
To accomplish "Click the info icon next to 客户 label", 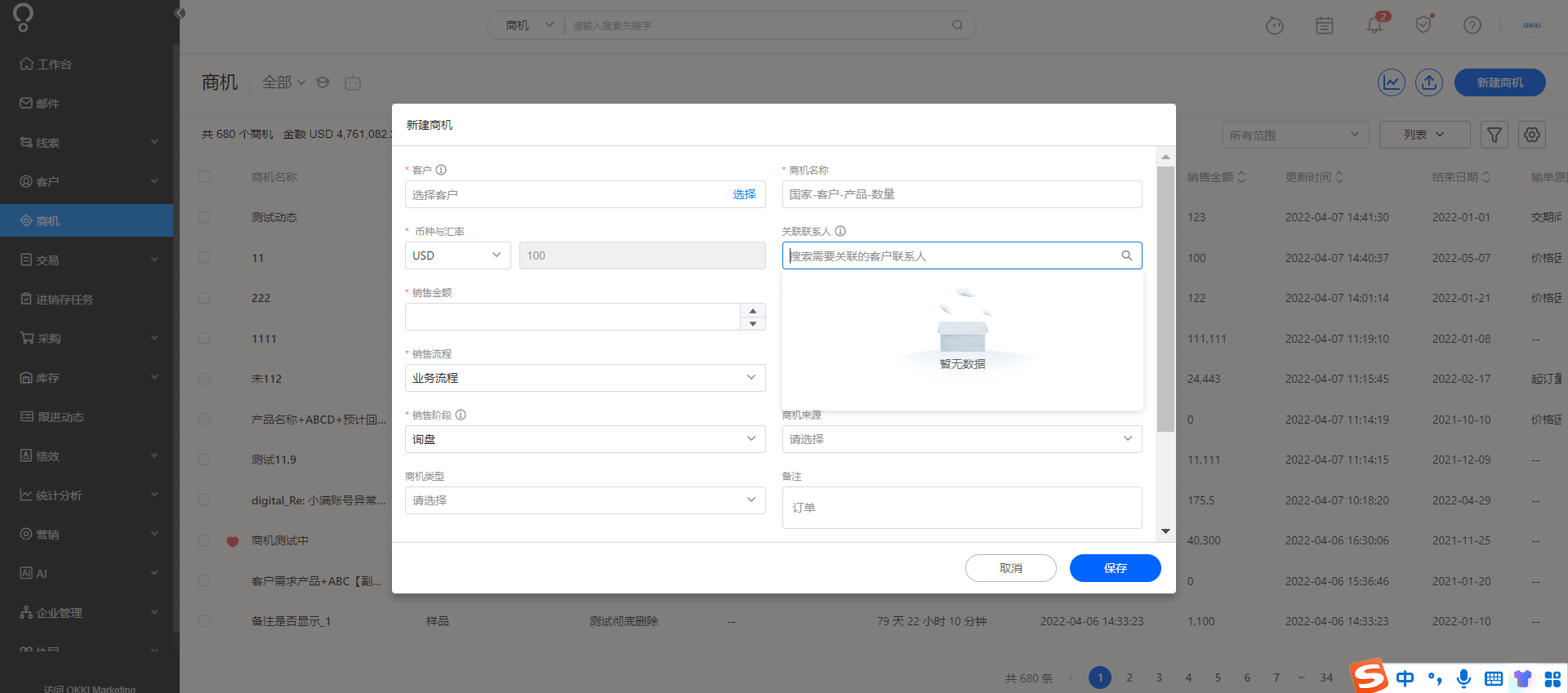I will pyautogui.click(x=441, y=170).
